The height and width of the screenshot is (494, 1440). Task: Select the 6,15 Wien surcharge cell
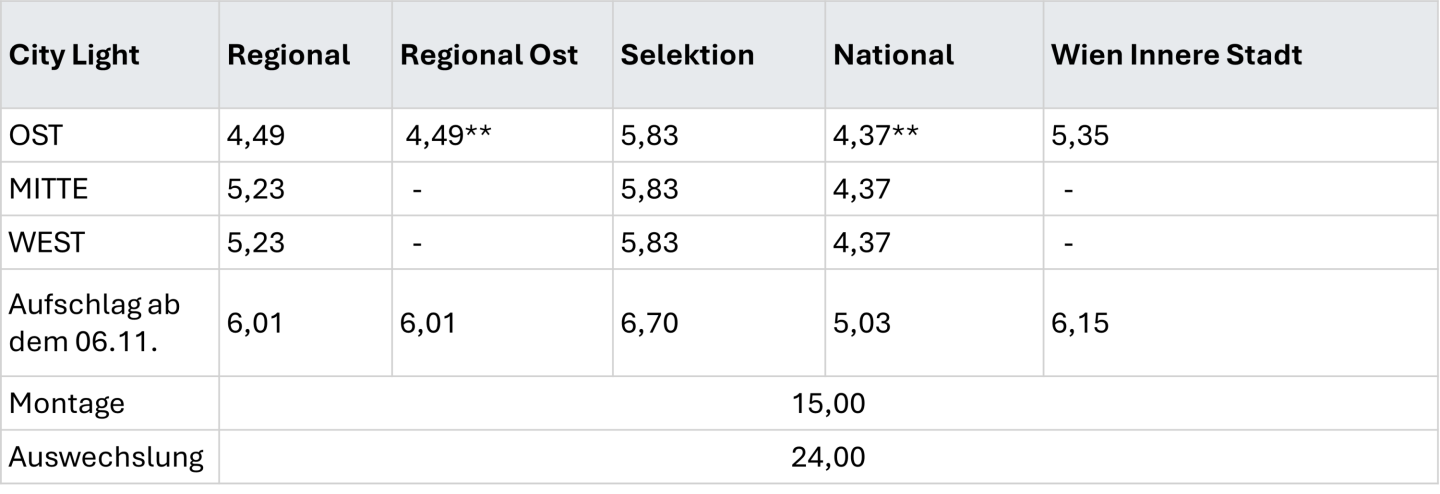click(1080, 323)
